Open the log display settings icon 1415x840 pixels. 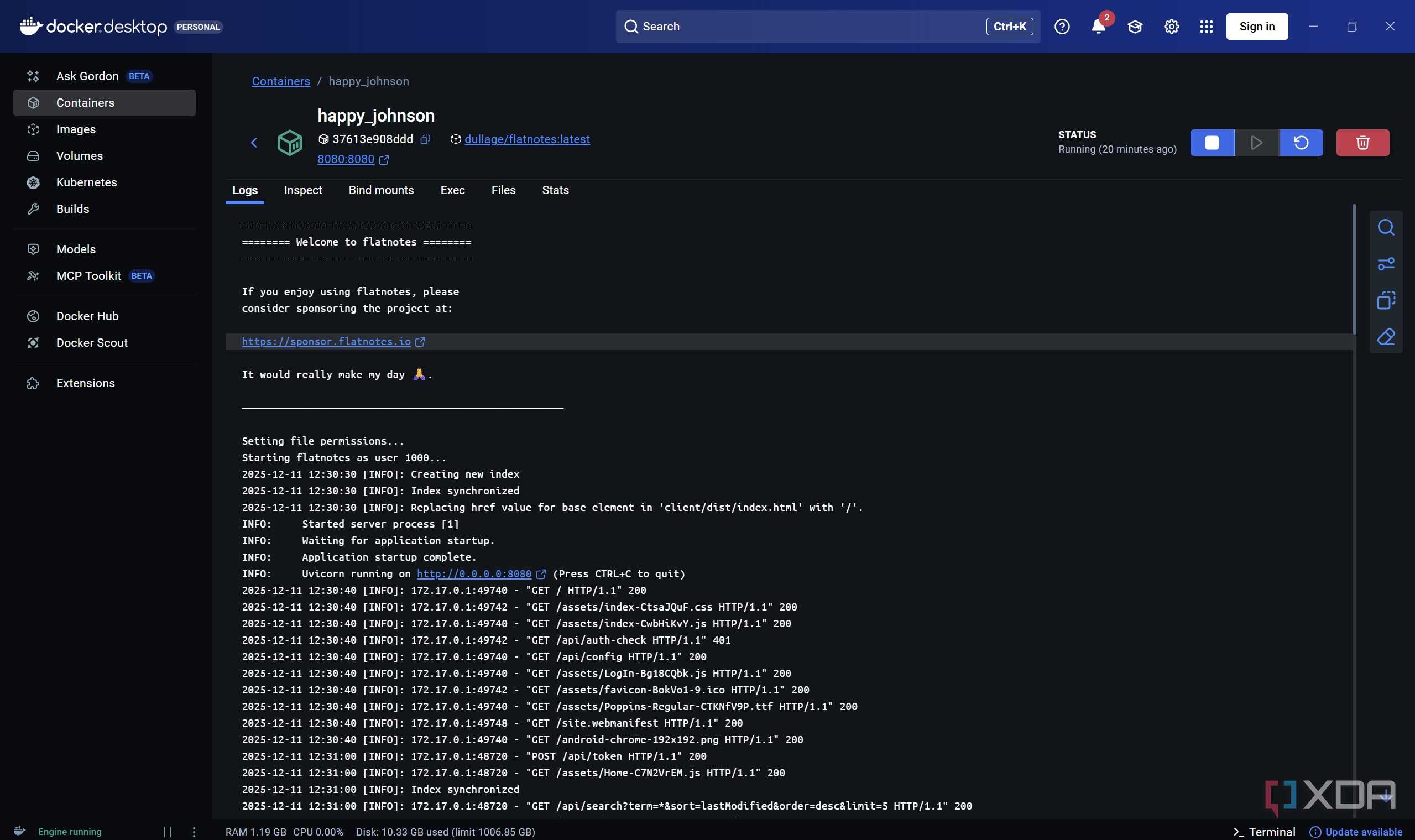pos(1386,264)
